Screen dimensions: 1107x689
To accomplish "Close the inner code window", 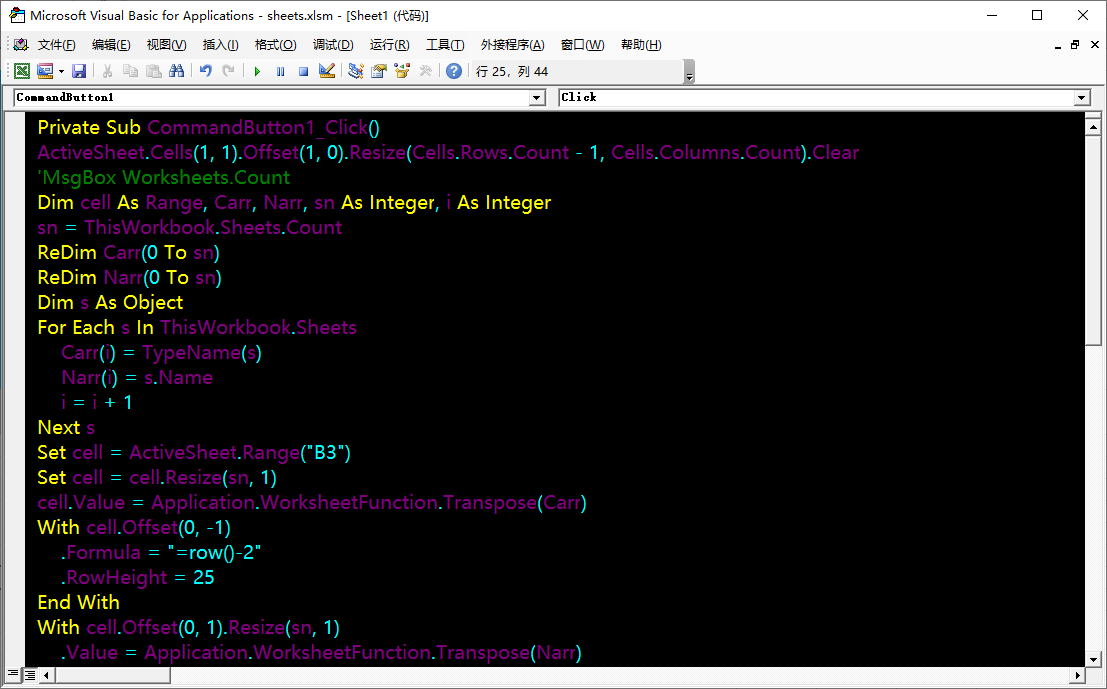I will pos(1094,45).
